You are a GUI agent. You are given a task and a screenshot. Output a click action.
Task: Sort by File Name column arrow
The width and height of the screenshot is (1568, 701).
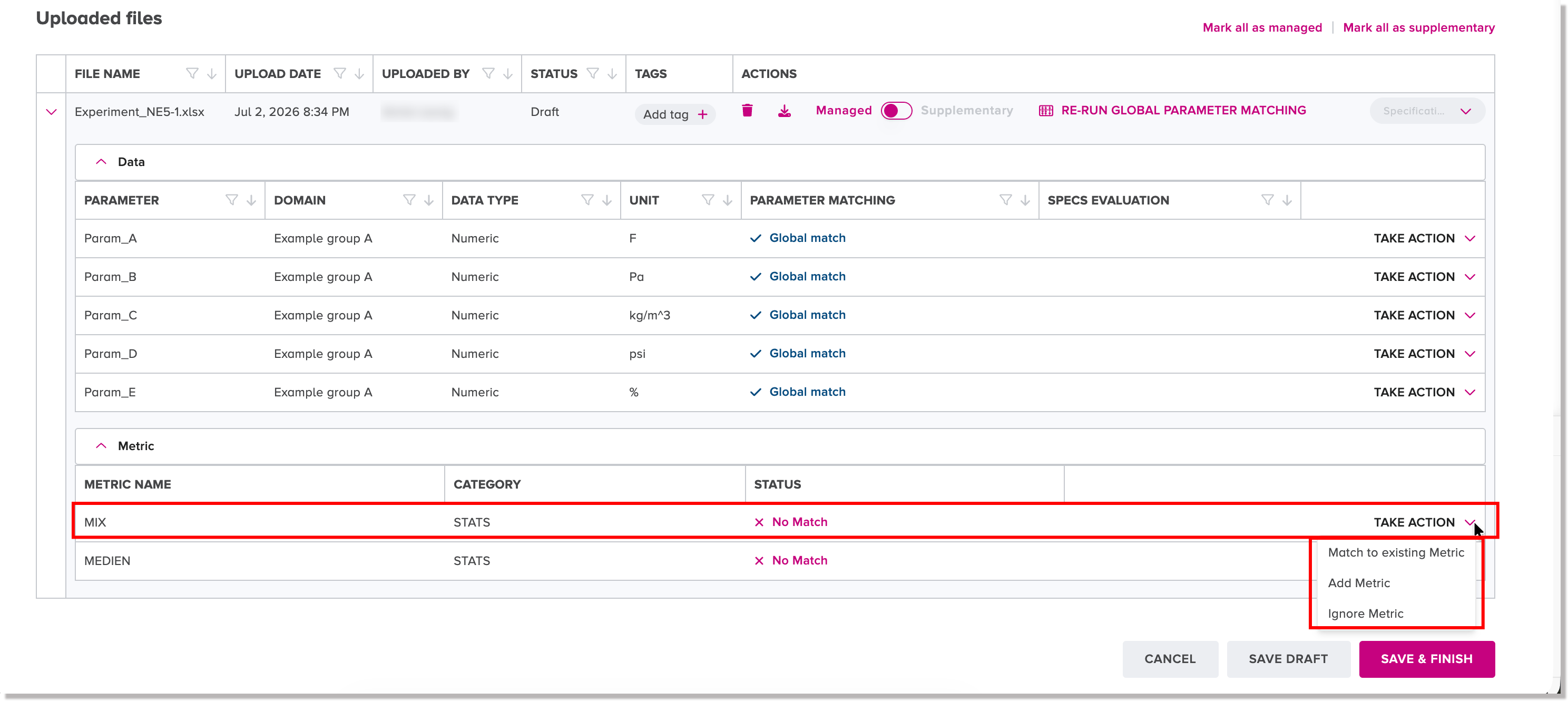tap(212, 74)
